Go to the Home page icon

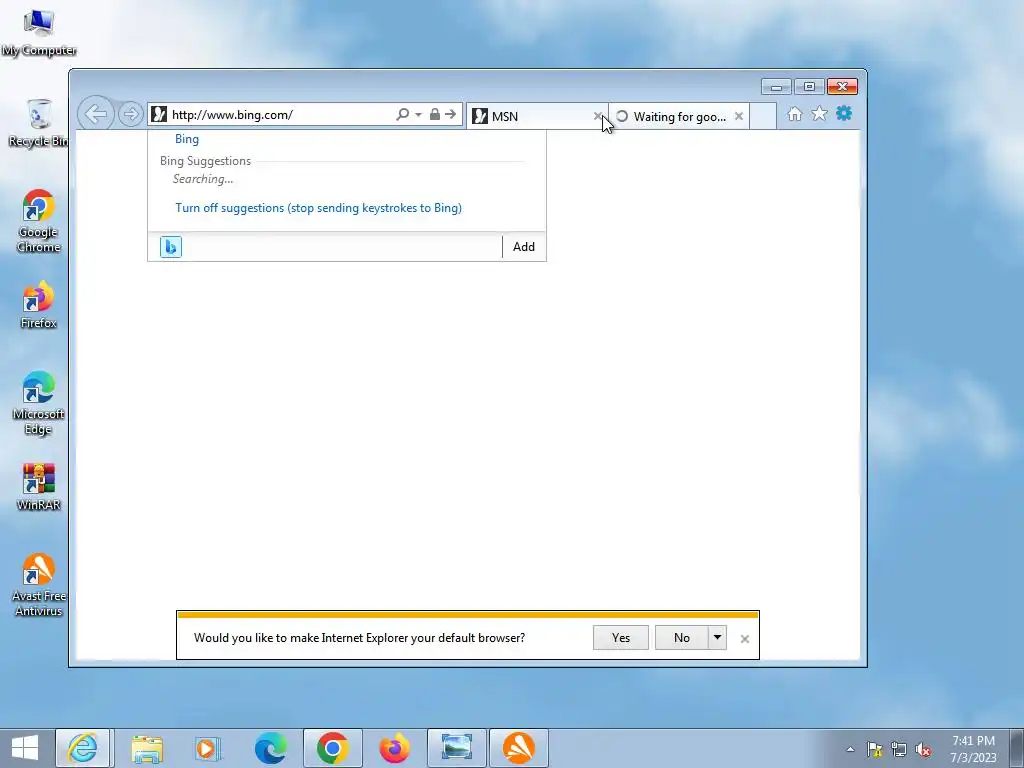[x=795, y=114]
